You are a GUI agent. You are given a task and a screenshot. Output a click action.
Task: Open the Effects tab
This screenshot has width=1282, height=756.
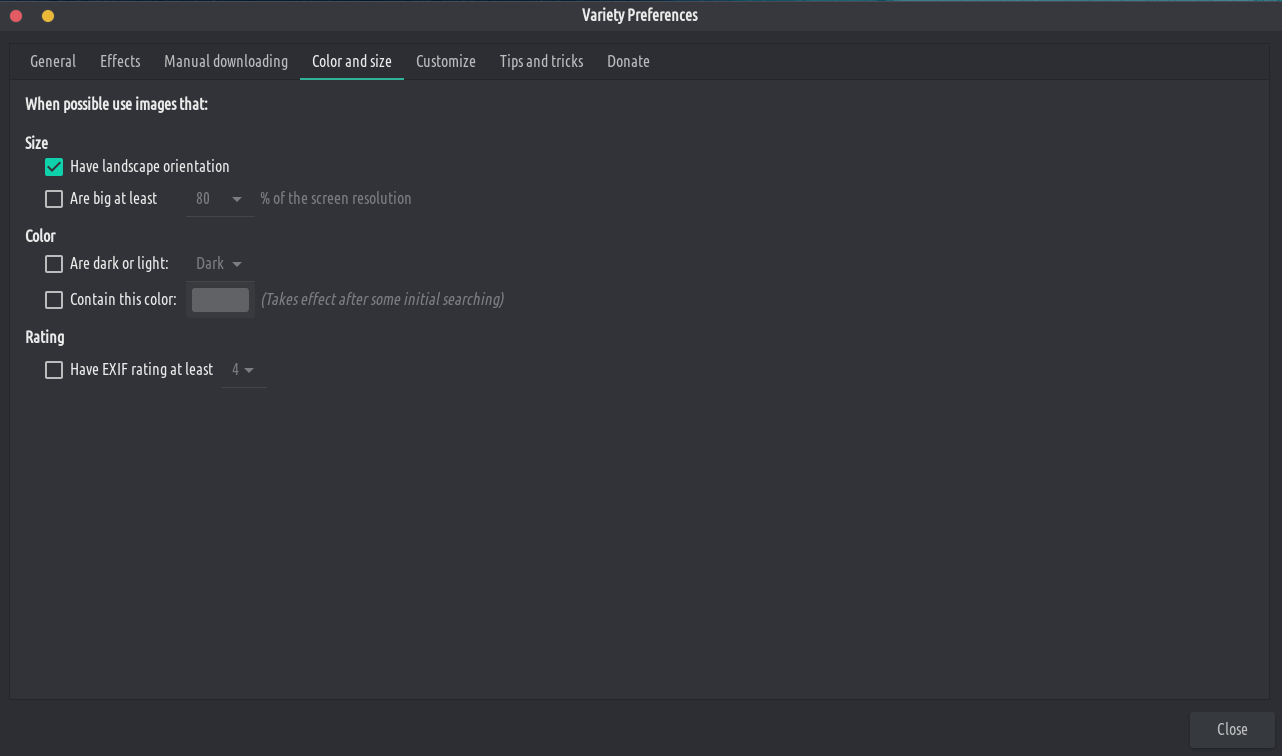120,61
